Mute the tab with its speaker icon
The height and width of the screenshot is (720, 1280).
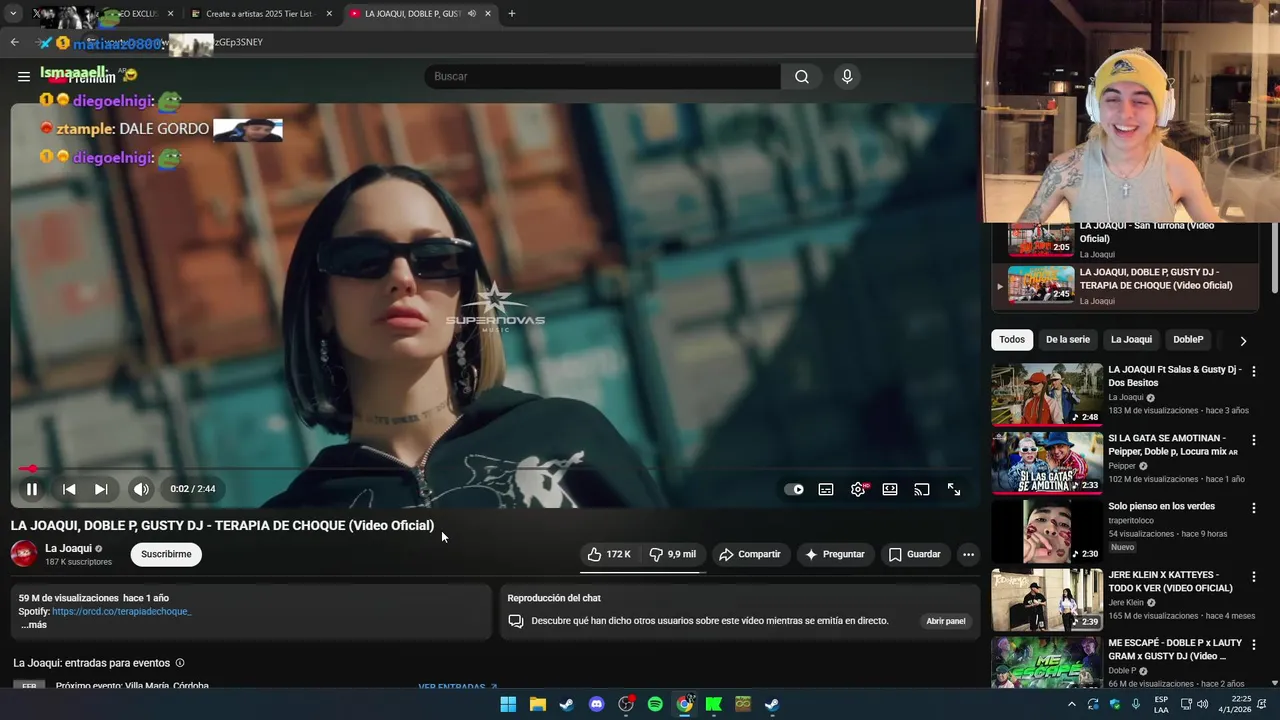pos(471,14)
